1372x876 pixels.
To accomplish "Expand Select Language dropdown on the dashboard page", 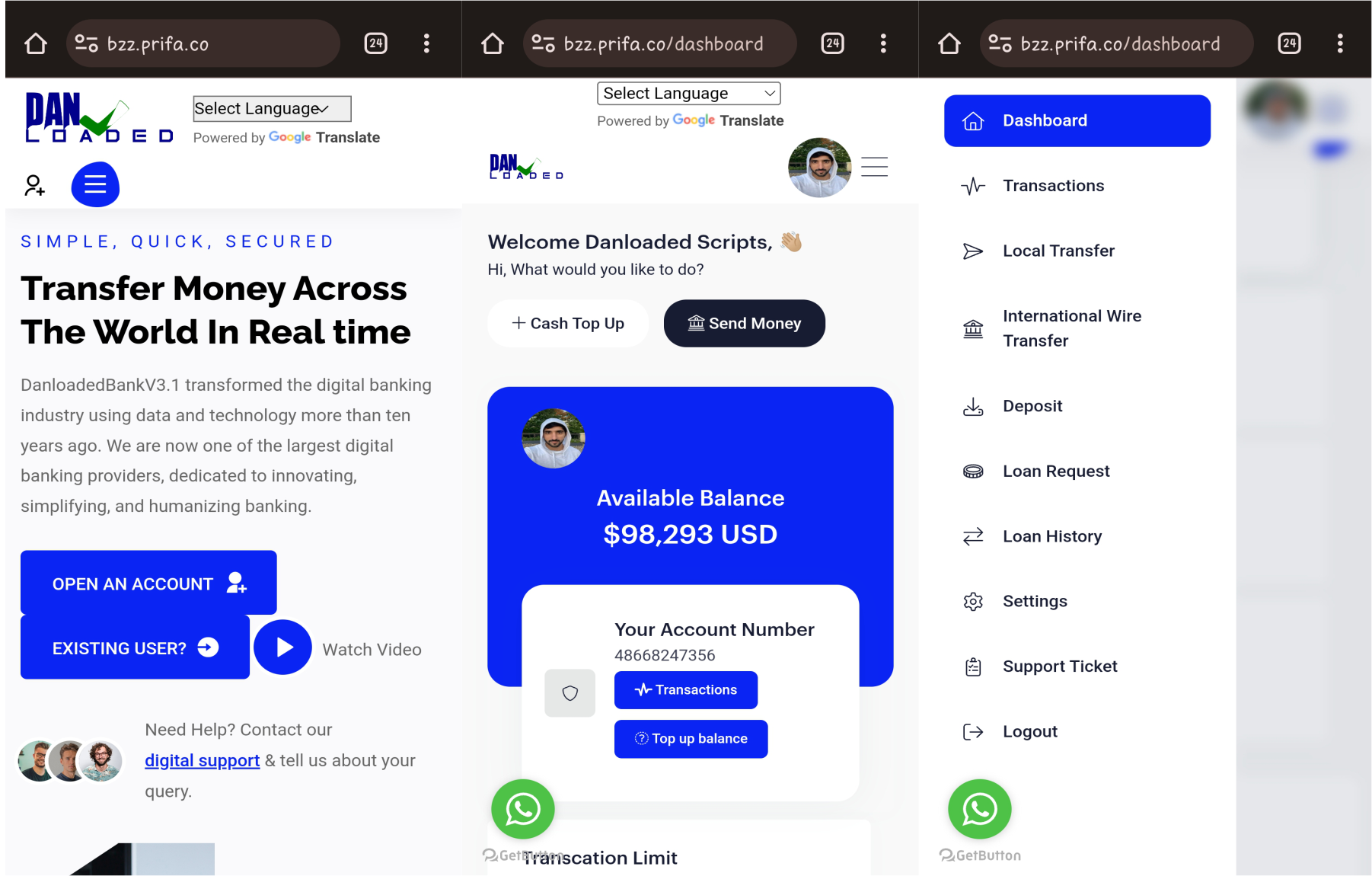I will coord(689,94).
